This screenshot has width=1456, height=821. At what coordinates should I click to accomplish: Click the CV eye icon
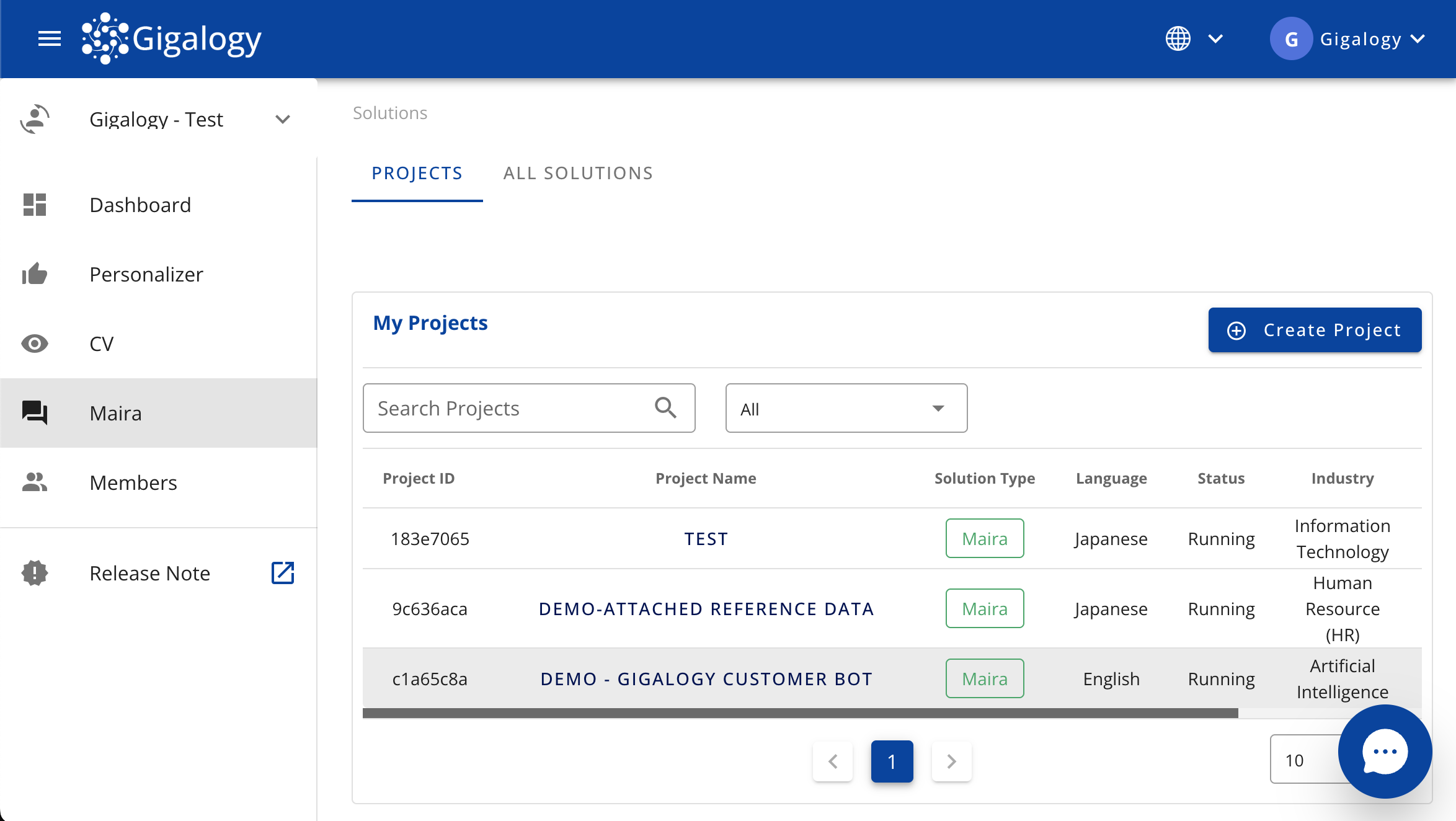point(34,344)
